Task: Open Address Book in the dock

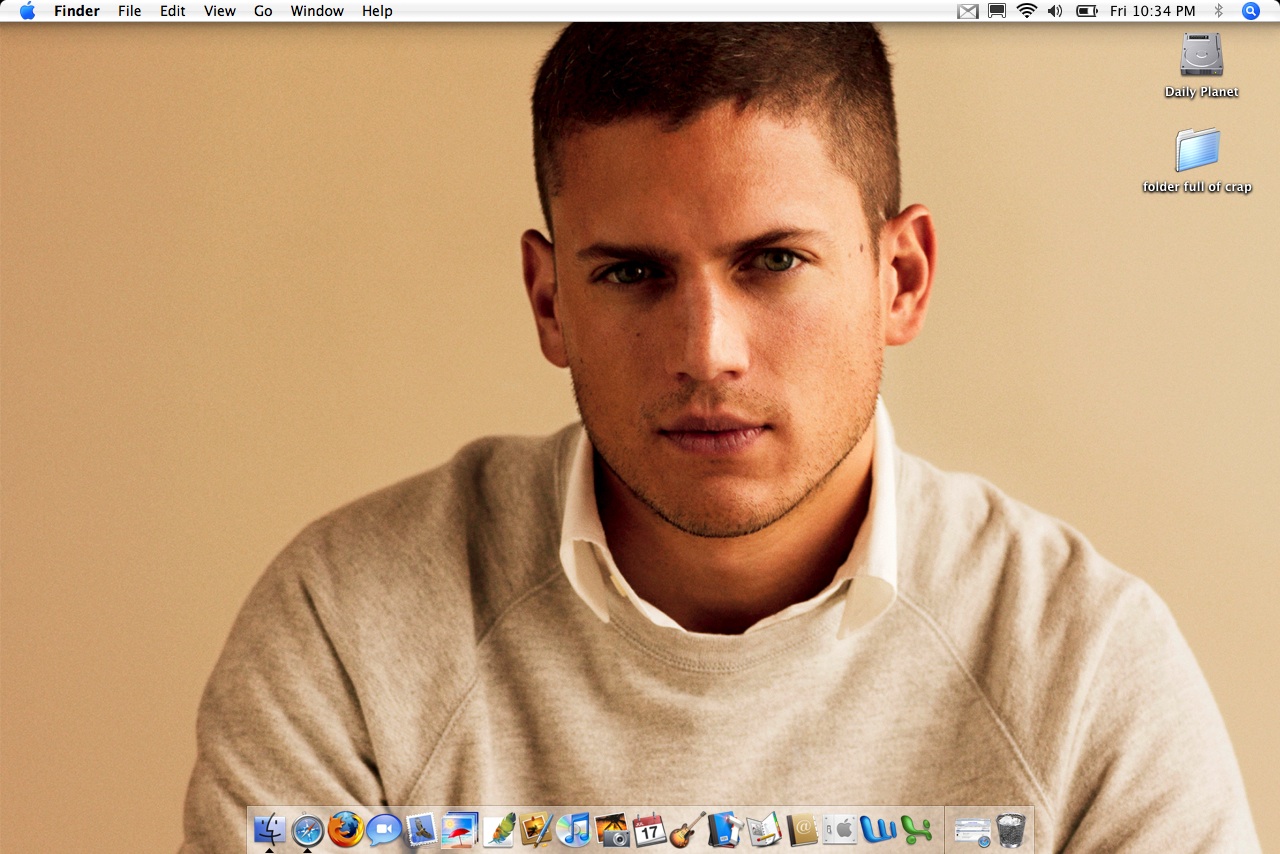Action: click(x=802, y=829)
